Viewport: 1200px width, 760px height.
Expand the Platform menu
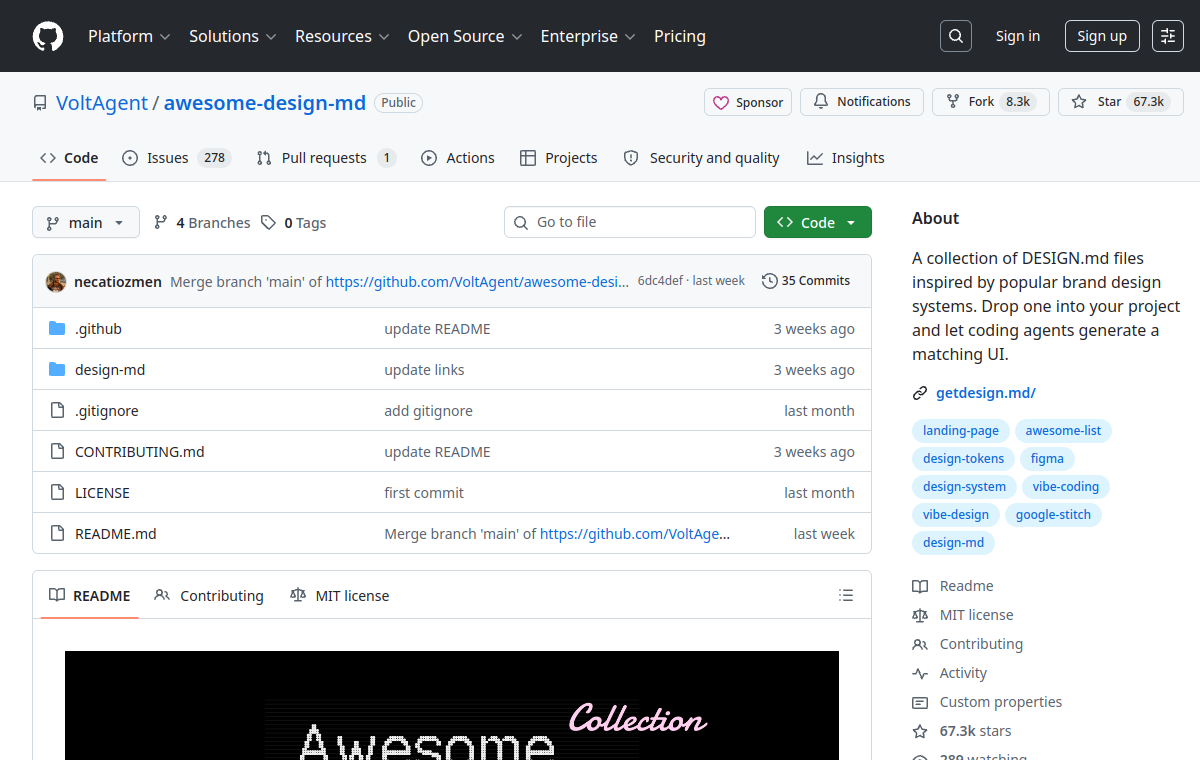tap(129, 36)
